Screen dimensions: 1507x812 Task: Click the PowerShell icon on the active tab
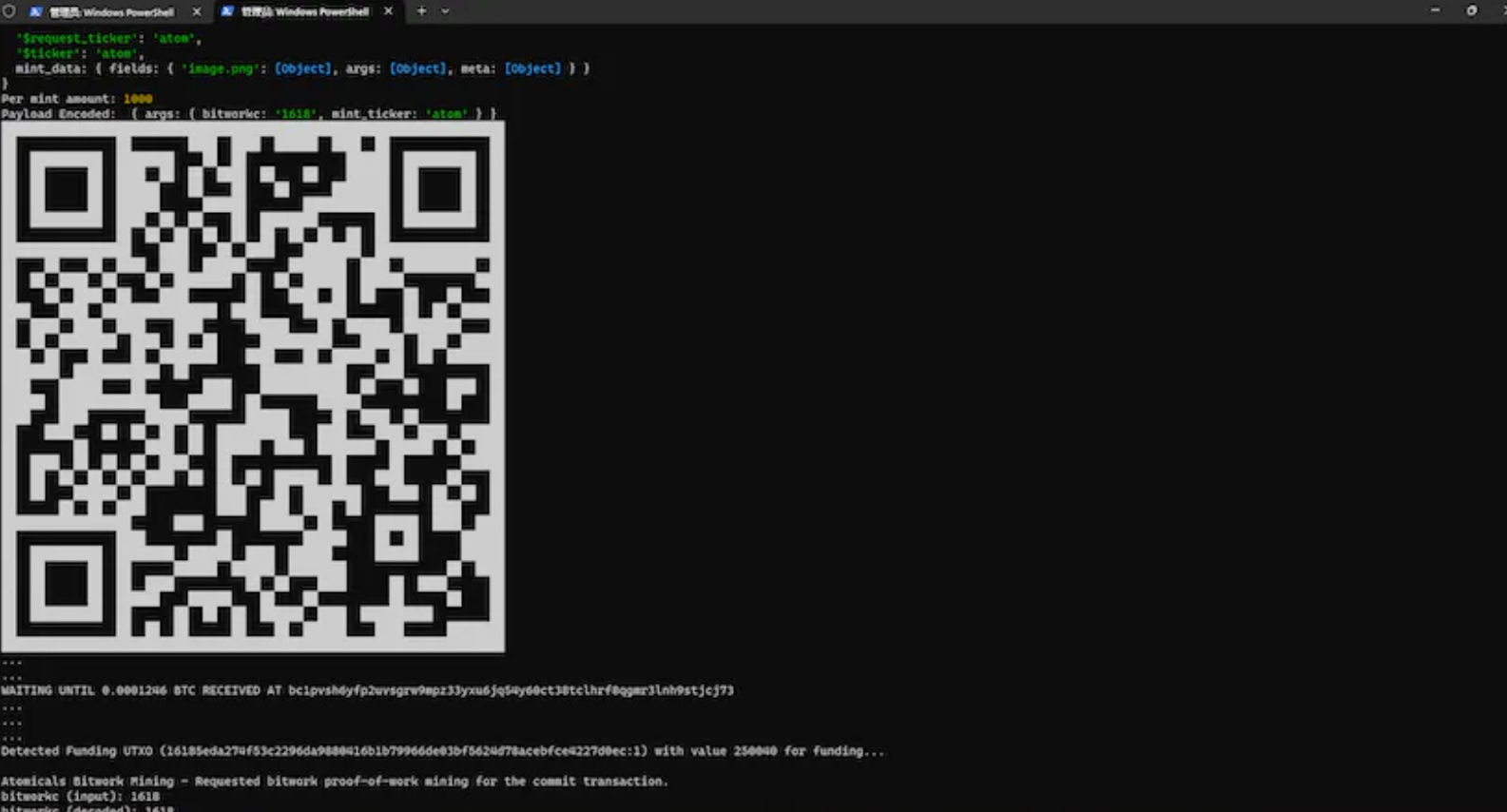pos(227,11)
